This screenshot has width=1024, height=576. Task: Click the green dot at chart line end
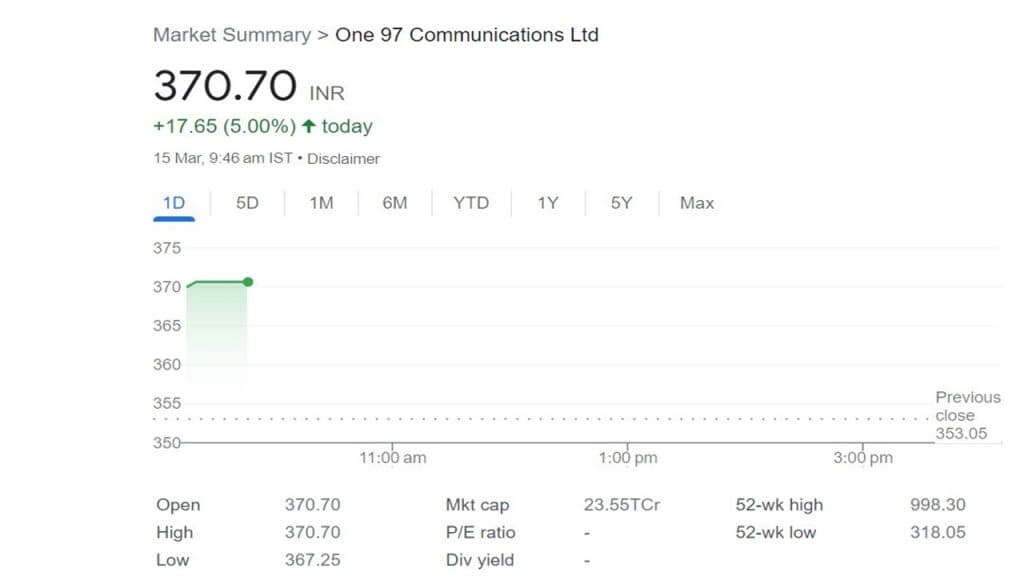pyautogui.click(x=248, y=282)
